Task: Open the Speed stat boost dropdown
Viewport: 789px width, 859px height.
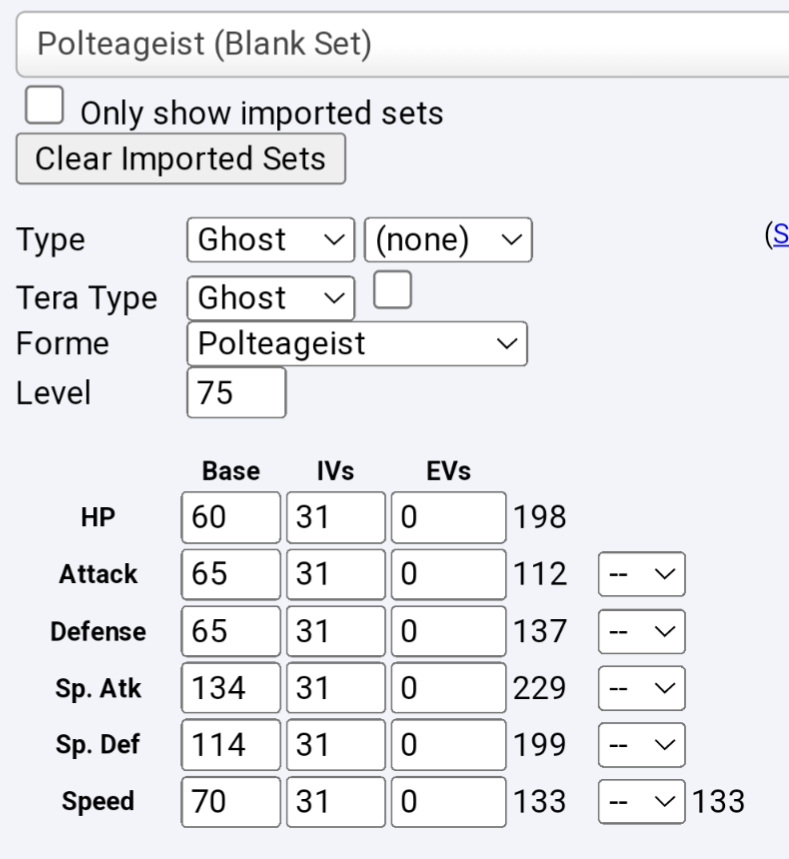Action: (641, 803)
